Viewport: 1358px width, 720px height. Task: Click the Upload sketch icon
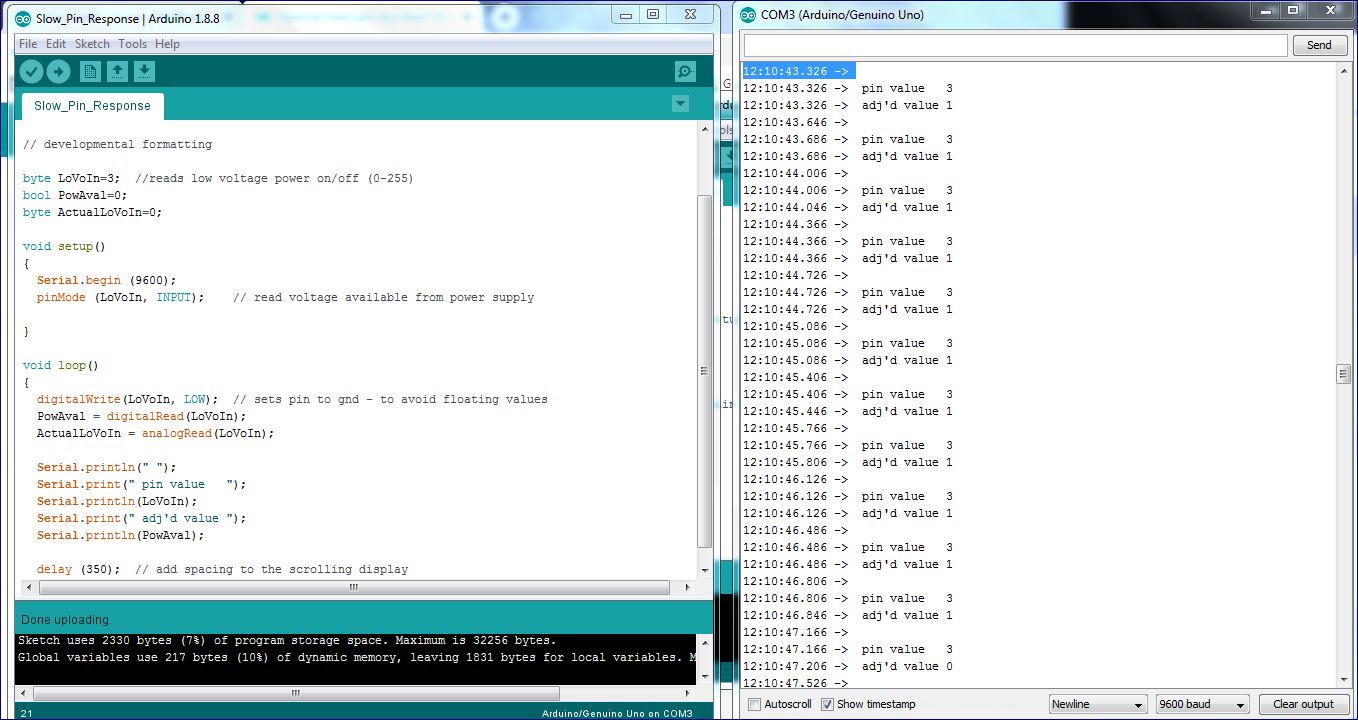pyautogui.click(x=59, y=71)
